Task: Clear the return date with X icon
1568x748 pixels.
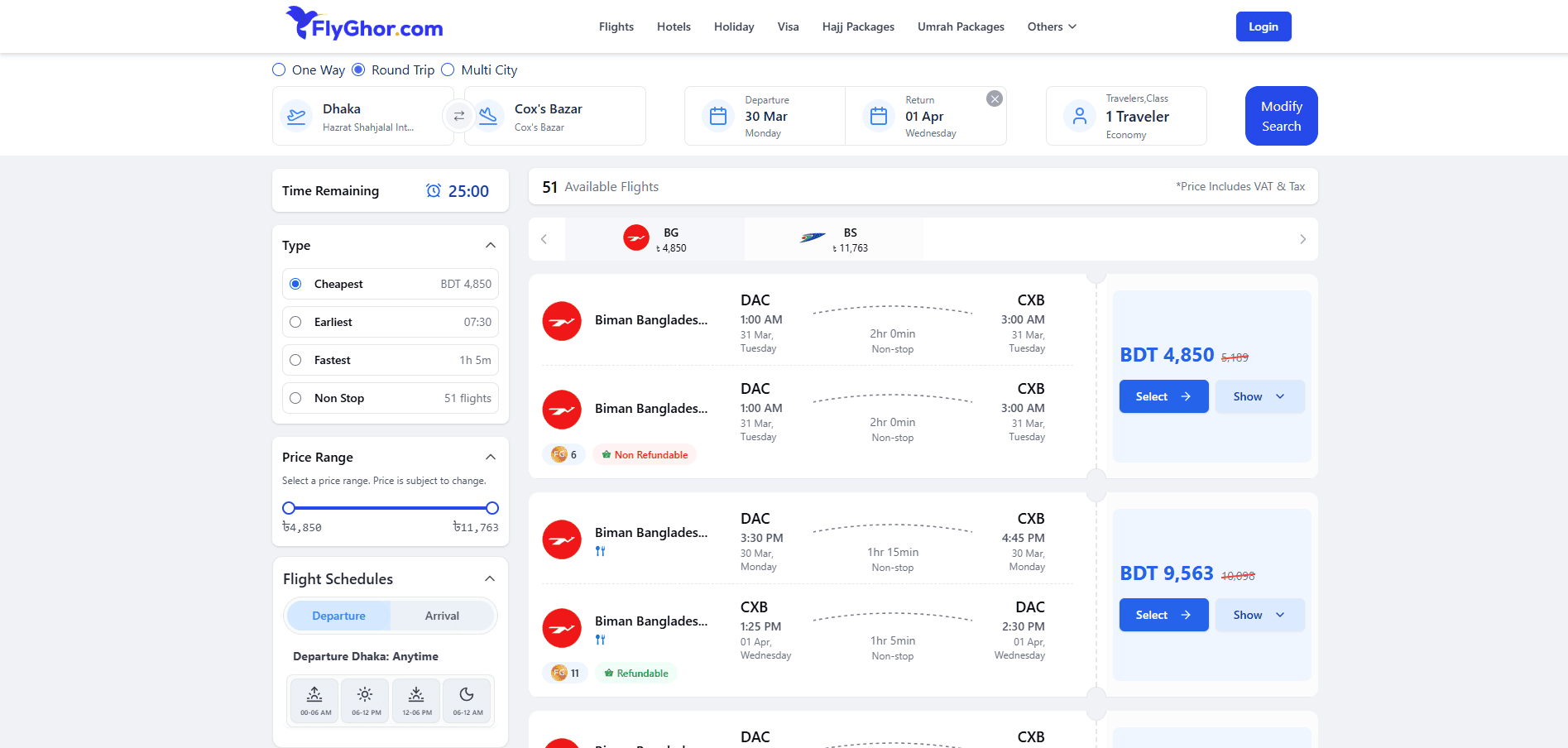Action: 995,98
